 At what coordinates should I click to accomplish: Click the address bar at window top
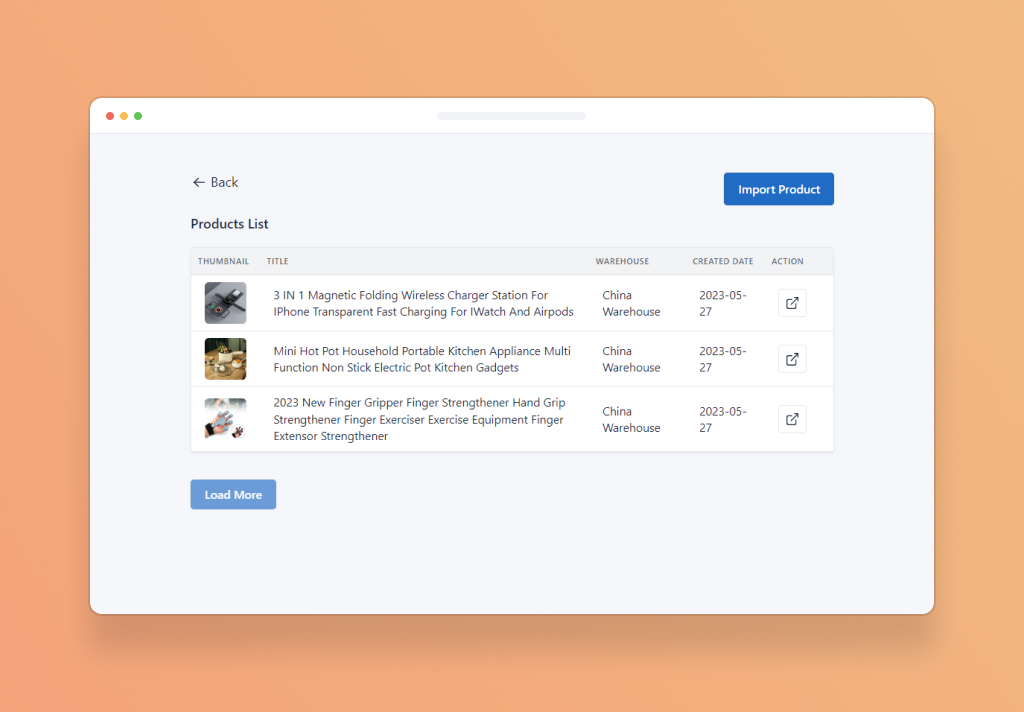(x=511, y=116)
